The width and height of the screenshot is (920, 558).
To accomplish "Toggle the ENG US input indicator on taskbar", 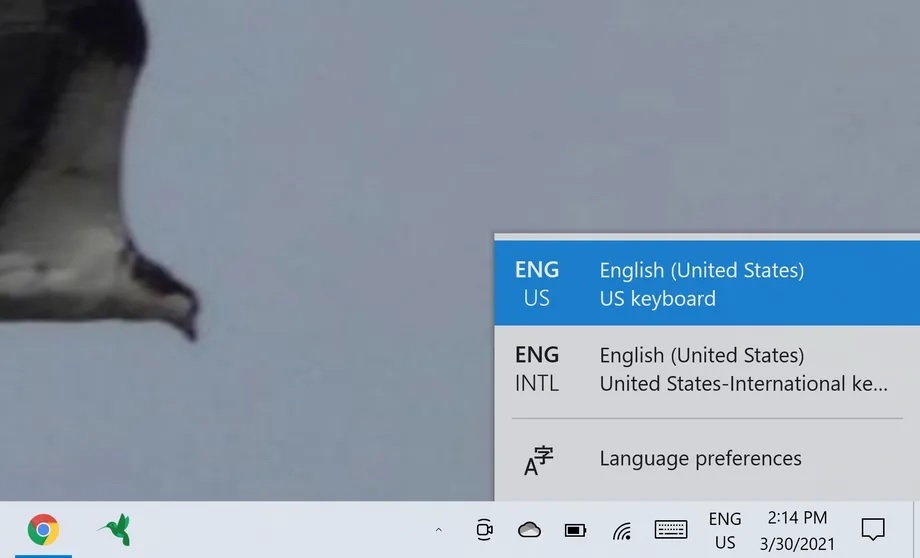I will [x=725, y=530].
